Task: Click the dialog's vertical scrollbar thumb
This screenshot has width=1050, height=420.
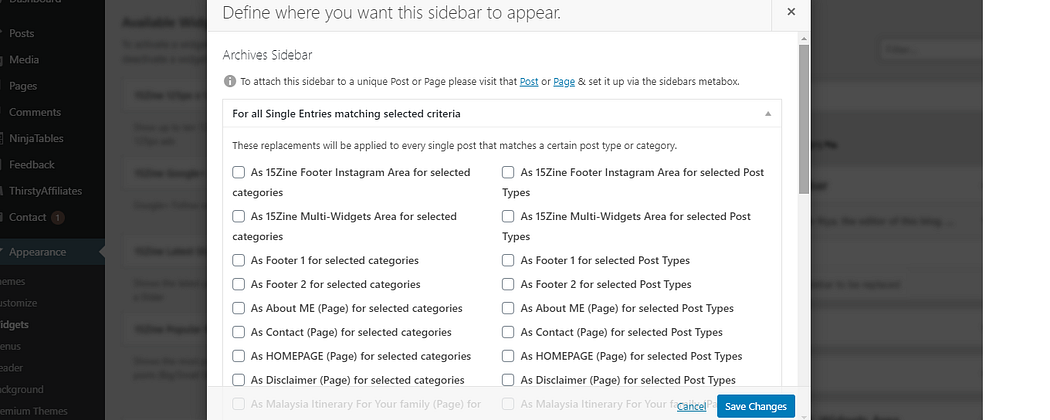Action: click(804, 119)
